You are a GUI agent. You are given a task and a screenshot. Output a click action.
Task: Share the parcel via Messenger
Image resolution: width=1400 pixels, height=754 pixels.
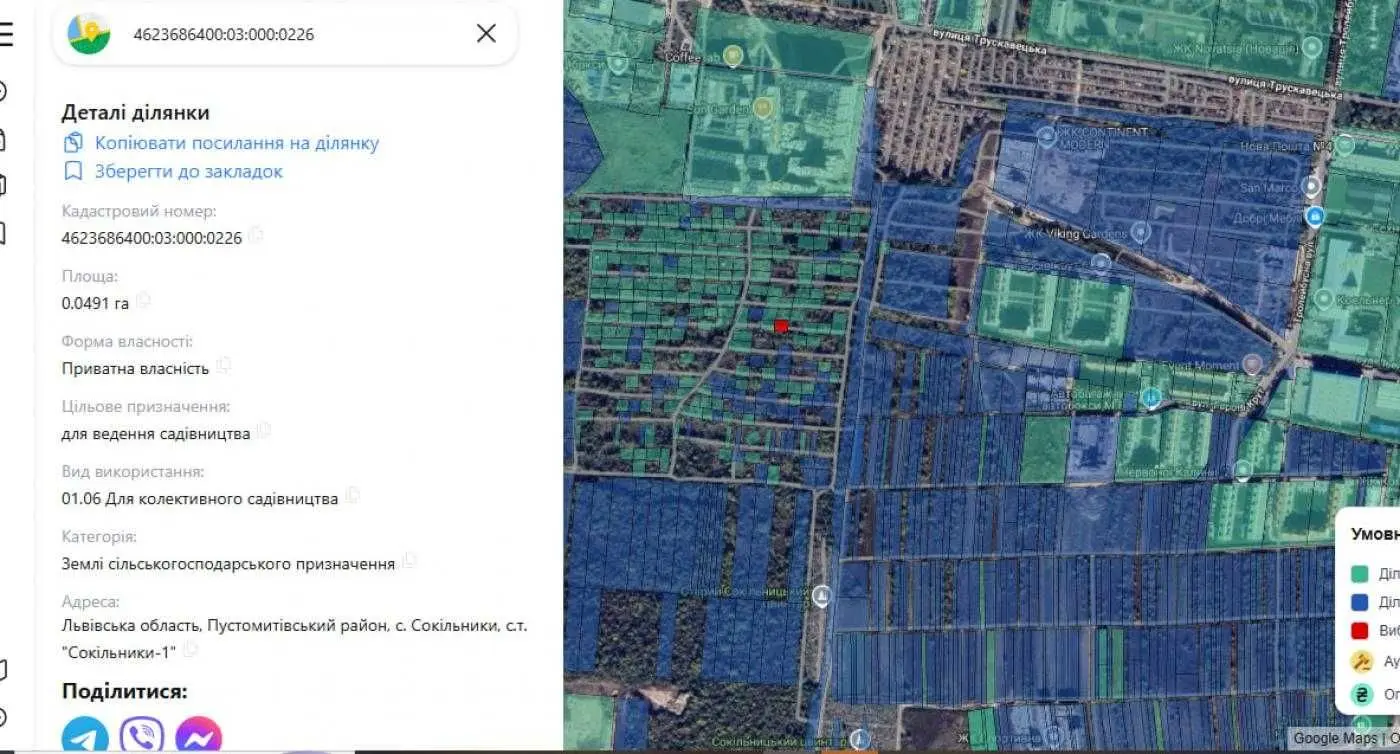(x=198, y=736)
